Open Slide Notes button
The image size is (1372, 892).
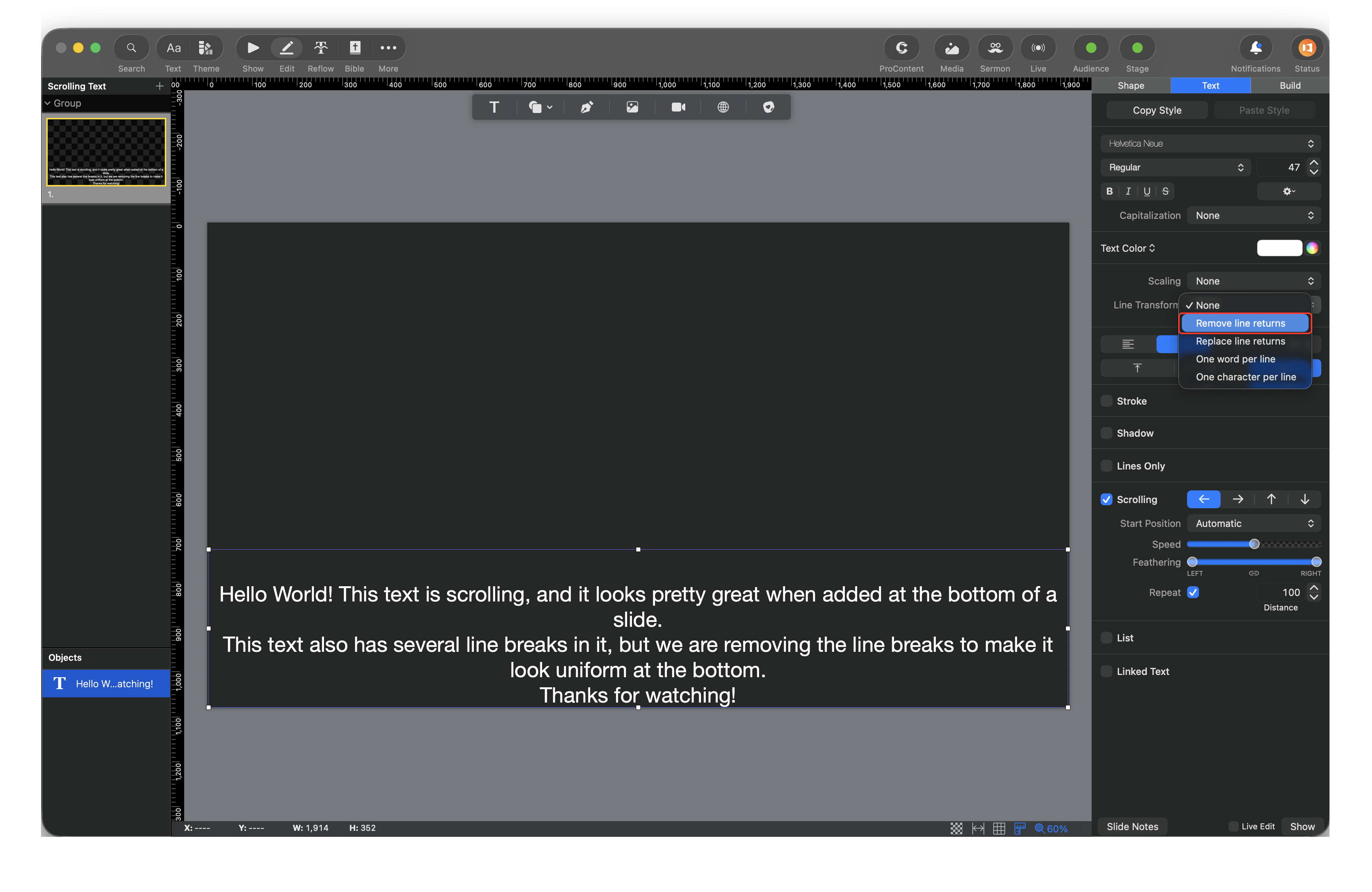(1132, 826)
